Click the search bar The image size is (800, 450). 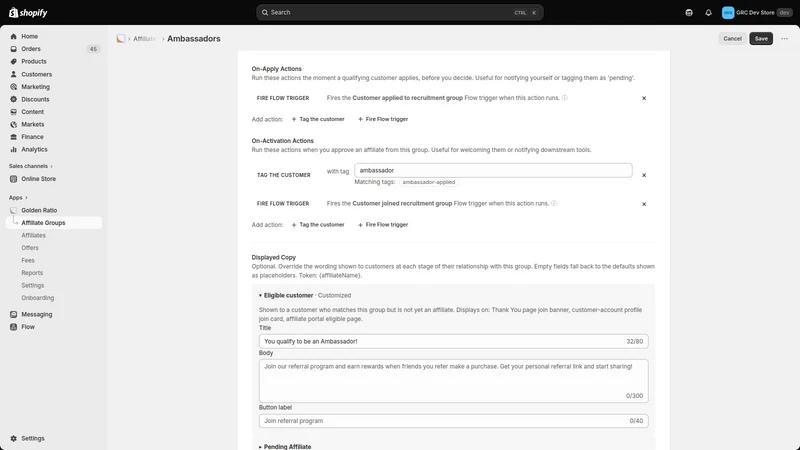pyautogui.click(x=399, y=13)
